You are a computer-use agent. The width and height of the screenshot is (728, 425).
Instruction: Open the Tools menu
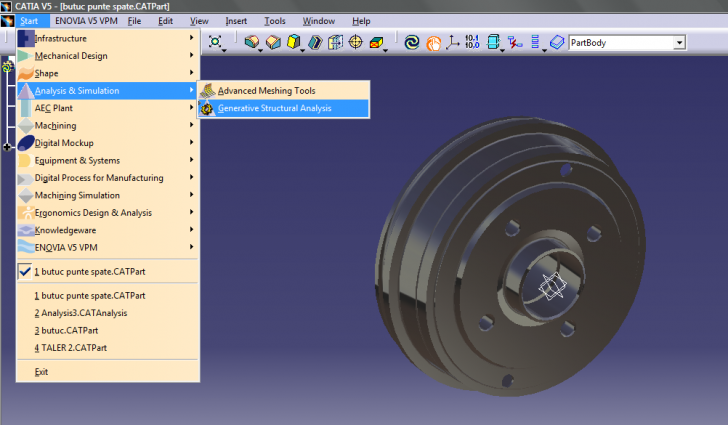point(274,21)
